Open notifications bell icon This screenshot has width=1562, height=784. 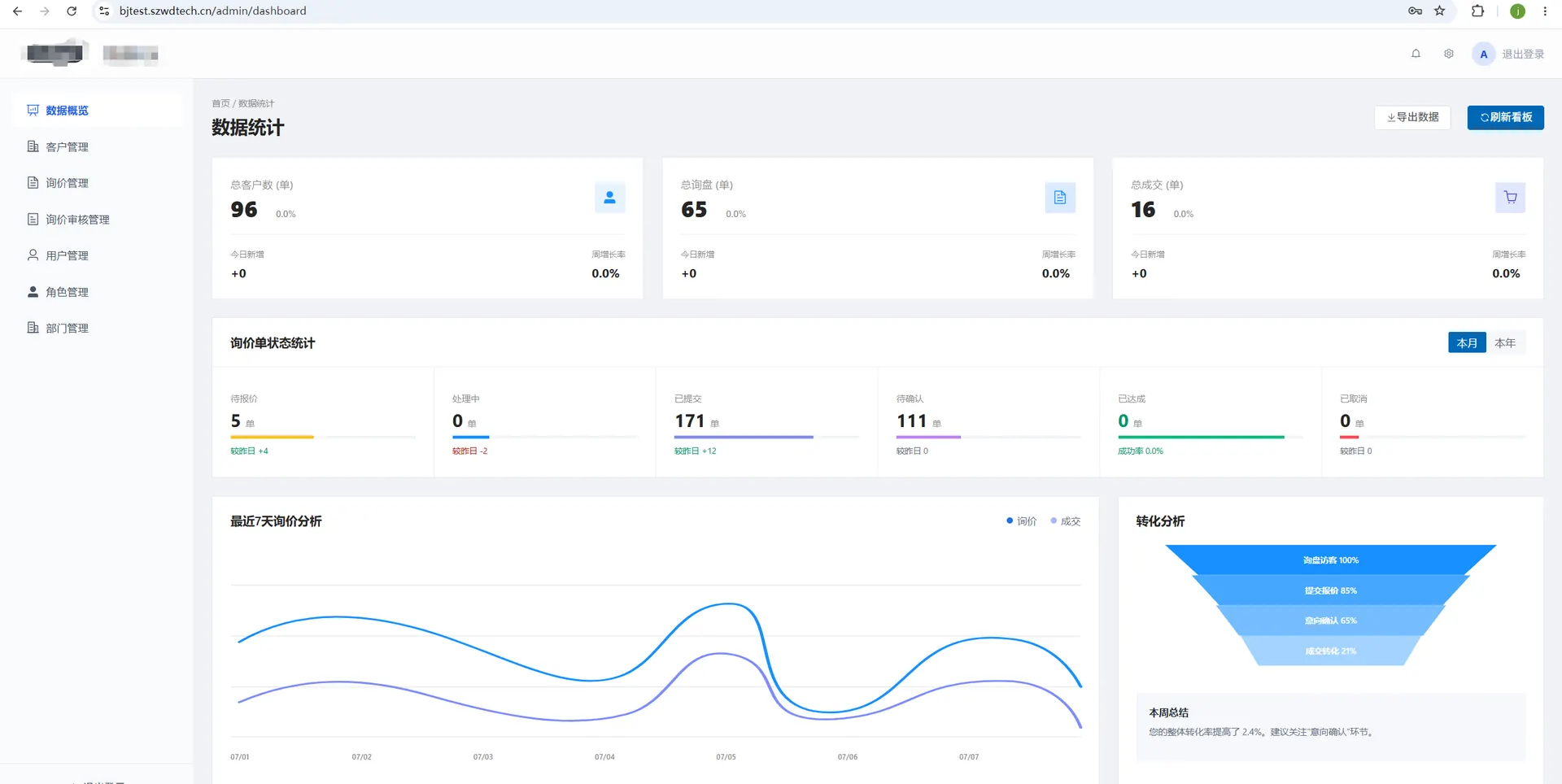point(1416,54)
